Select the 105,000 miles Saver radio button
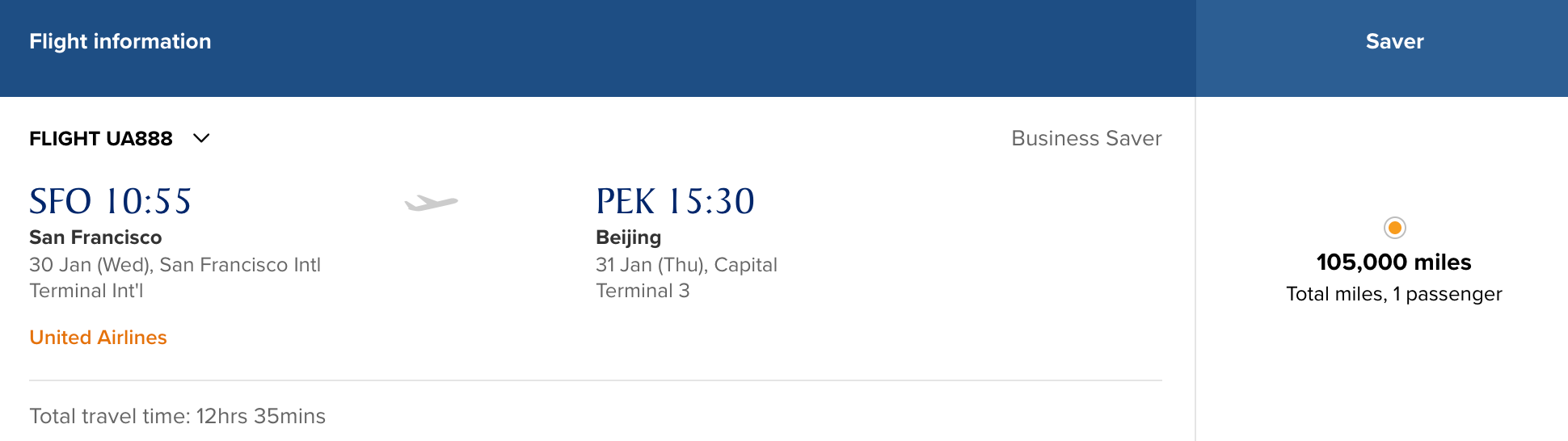The width and height of the screenshot is (1568, 441). (1394, 228)
